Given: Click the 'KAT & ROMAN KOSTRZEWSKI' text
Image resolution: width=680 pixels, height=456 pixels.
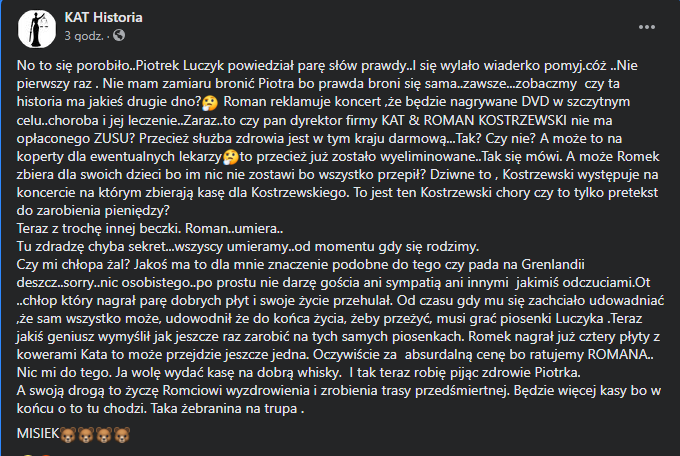Looking at the screenshot, I should click(474, 120).
